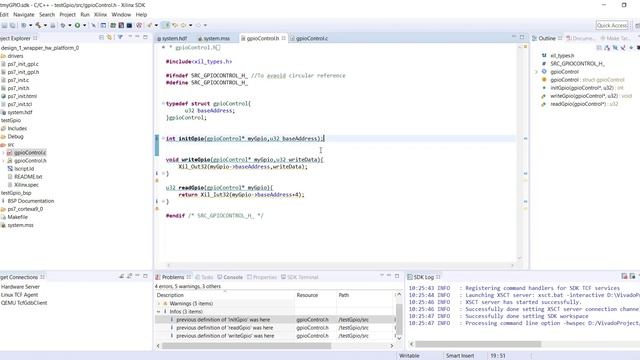
Task: Switch to the SDK Terminal tab
Action: coord(300,277)
